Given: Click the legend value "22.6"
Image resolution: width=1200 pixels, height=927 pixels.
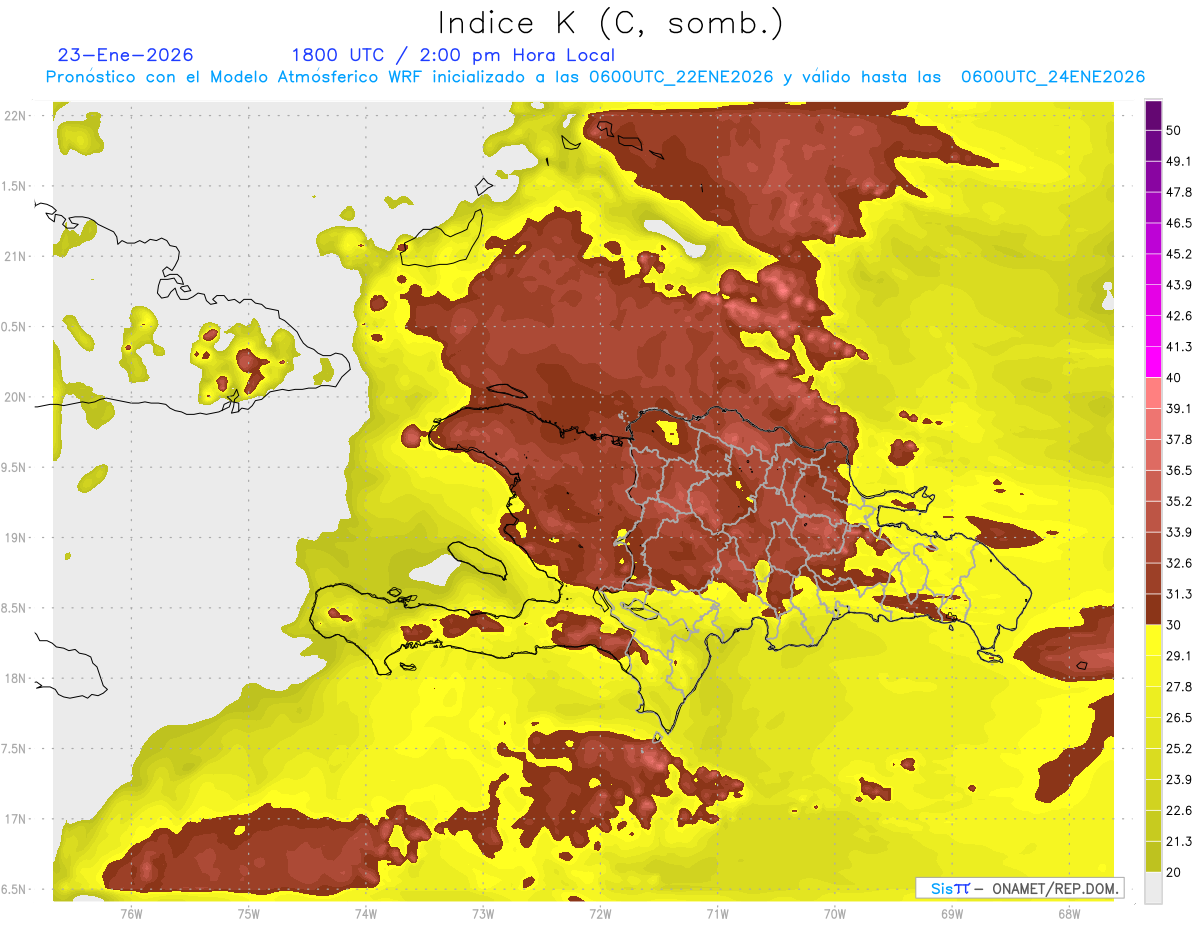Looking at the screenshot, I should [1179, 811].
